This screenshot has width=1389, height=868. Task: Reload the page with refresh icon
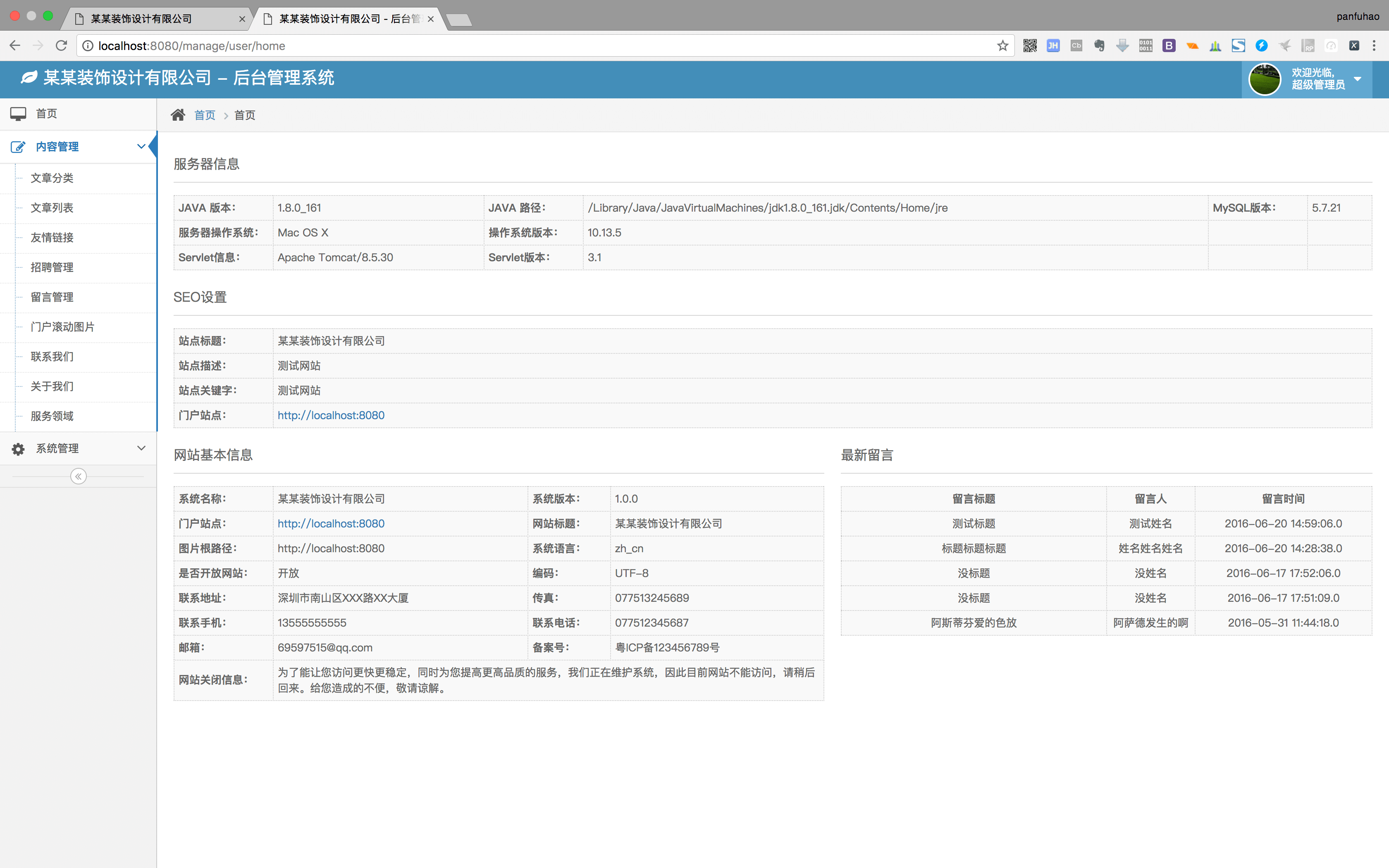click(x=62, y=46)
